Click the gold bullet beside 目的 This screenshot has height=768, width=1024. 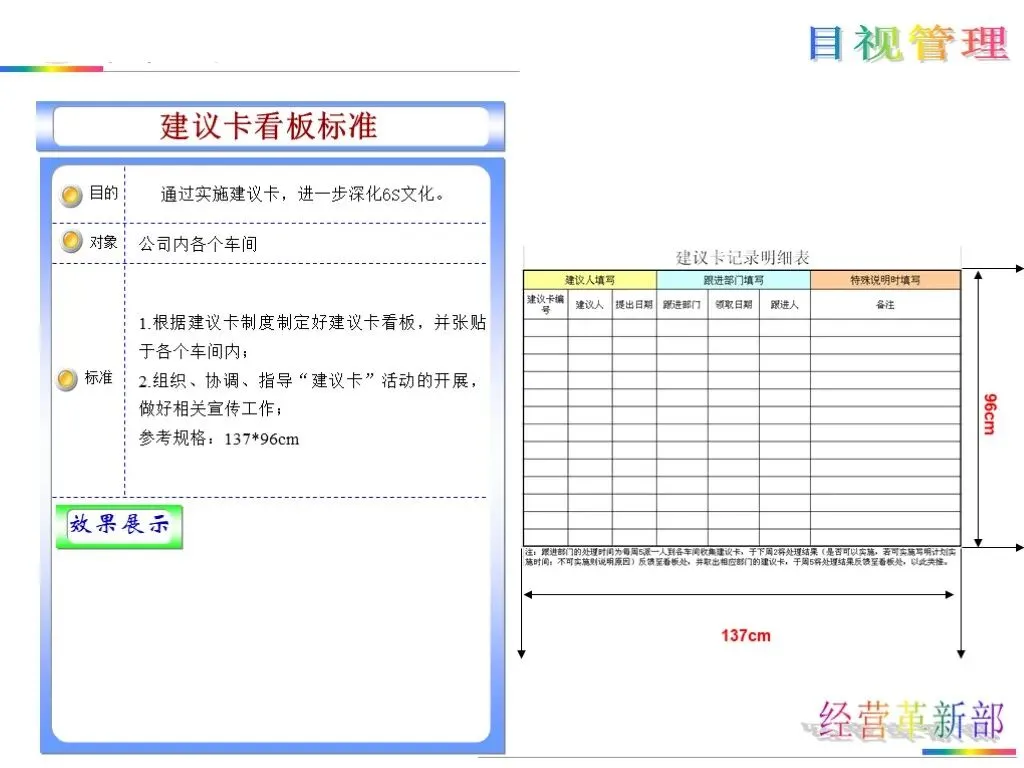click(x=71, y=195)
